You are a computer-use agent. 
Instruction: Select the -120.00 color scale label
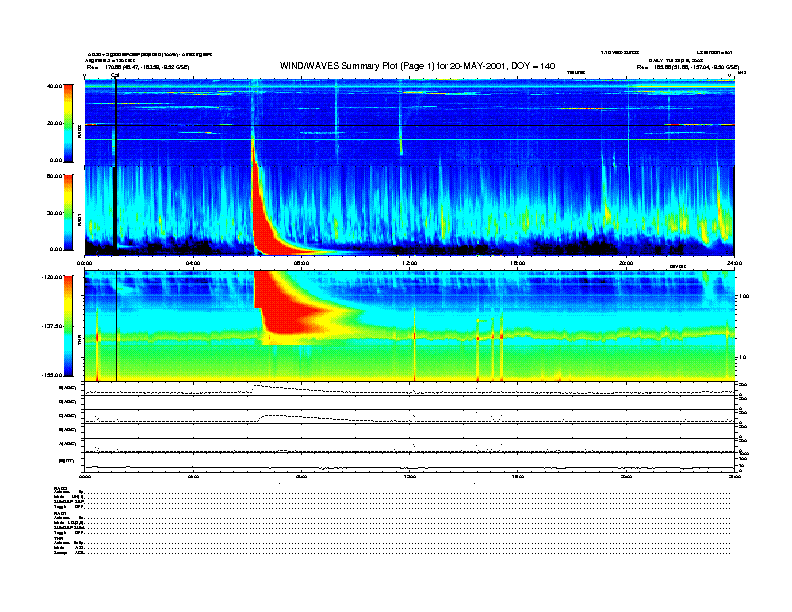pyautogui.click(x=52, y=277)
